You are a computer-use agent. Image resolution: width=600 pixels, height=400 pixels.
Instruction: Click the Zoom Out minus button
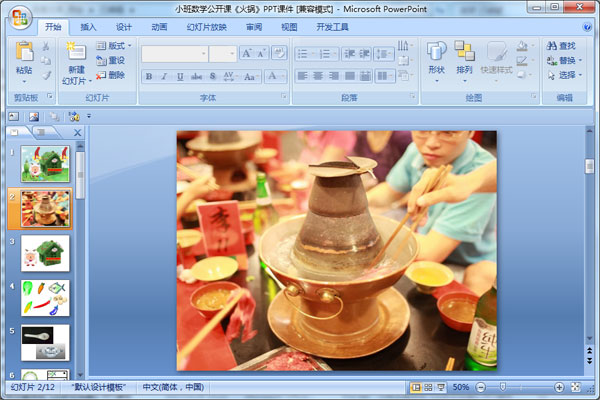click(481, 387)
